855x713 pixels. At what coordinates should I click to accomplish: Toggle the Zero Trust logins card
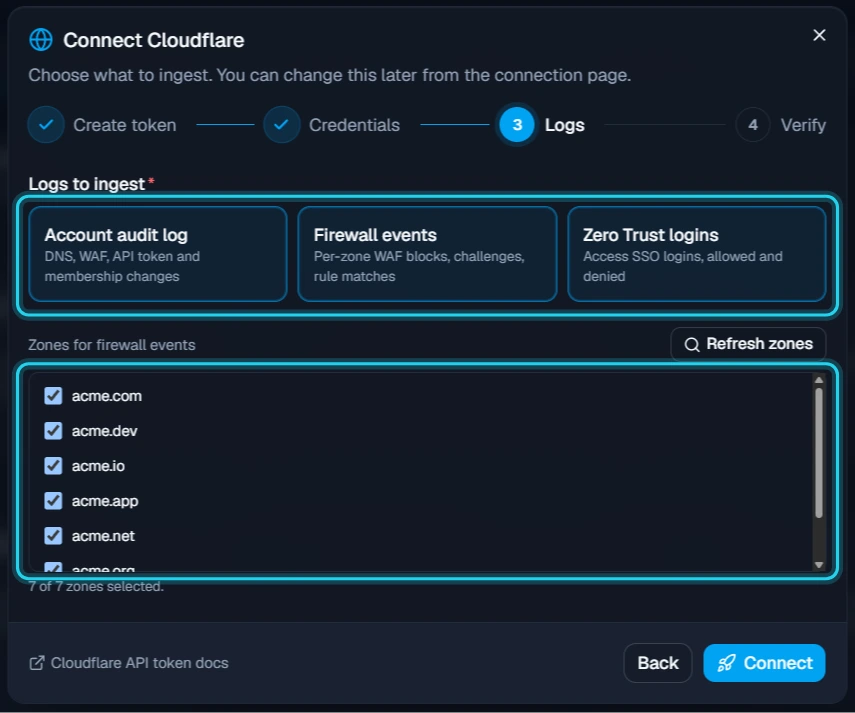(x=697, y=253)
